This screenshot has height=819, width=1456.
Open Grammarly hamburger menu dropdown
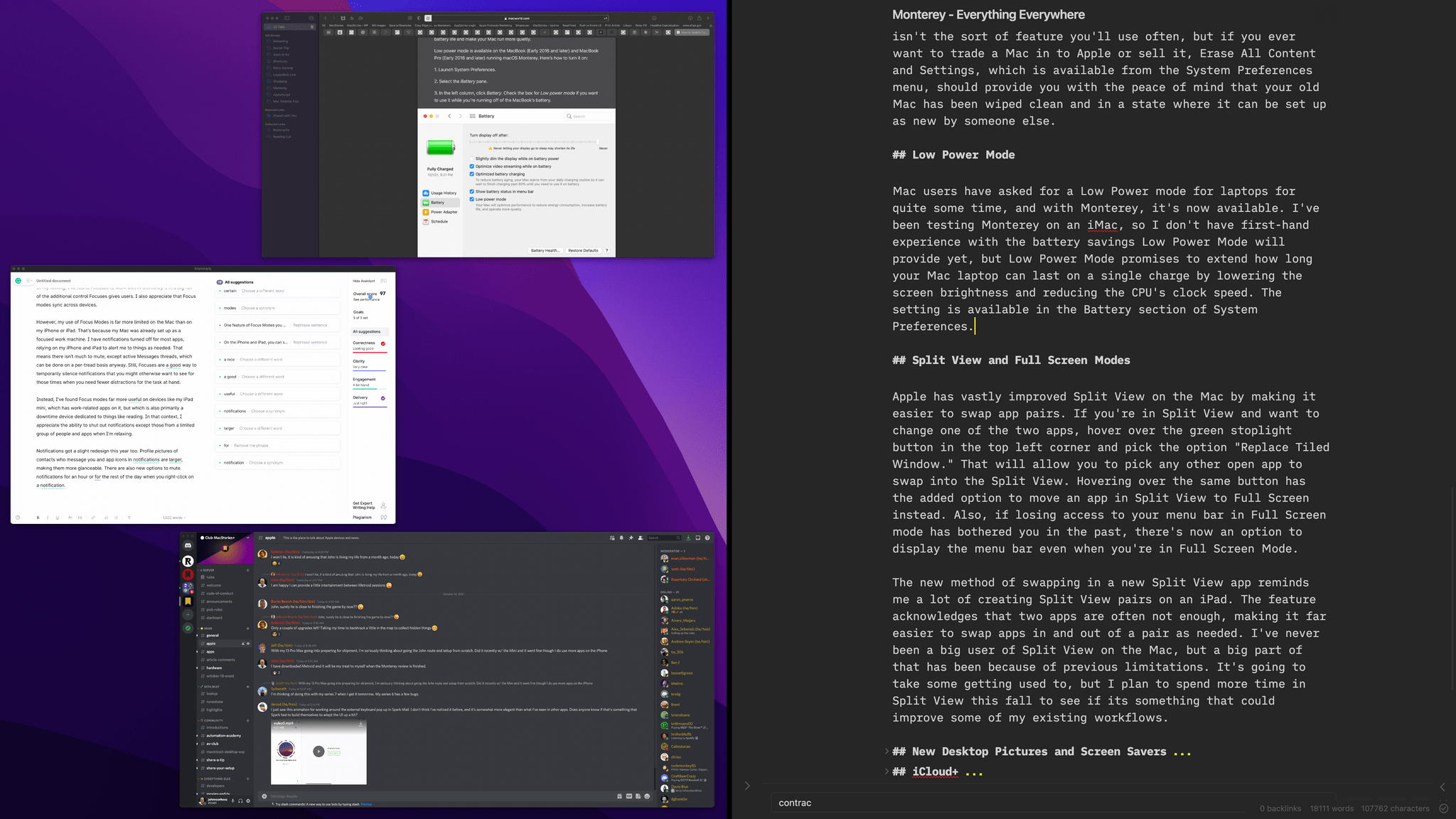pyautogui.click(x=29, y=281)
